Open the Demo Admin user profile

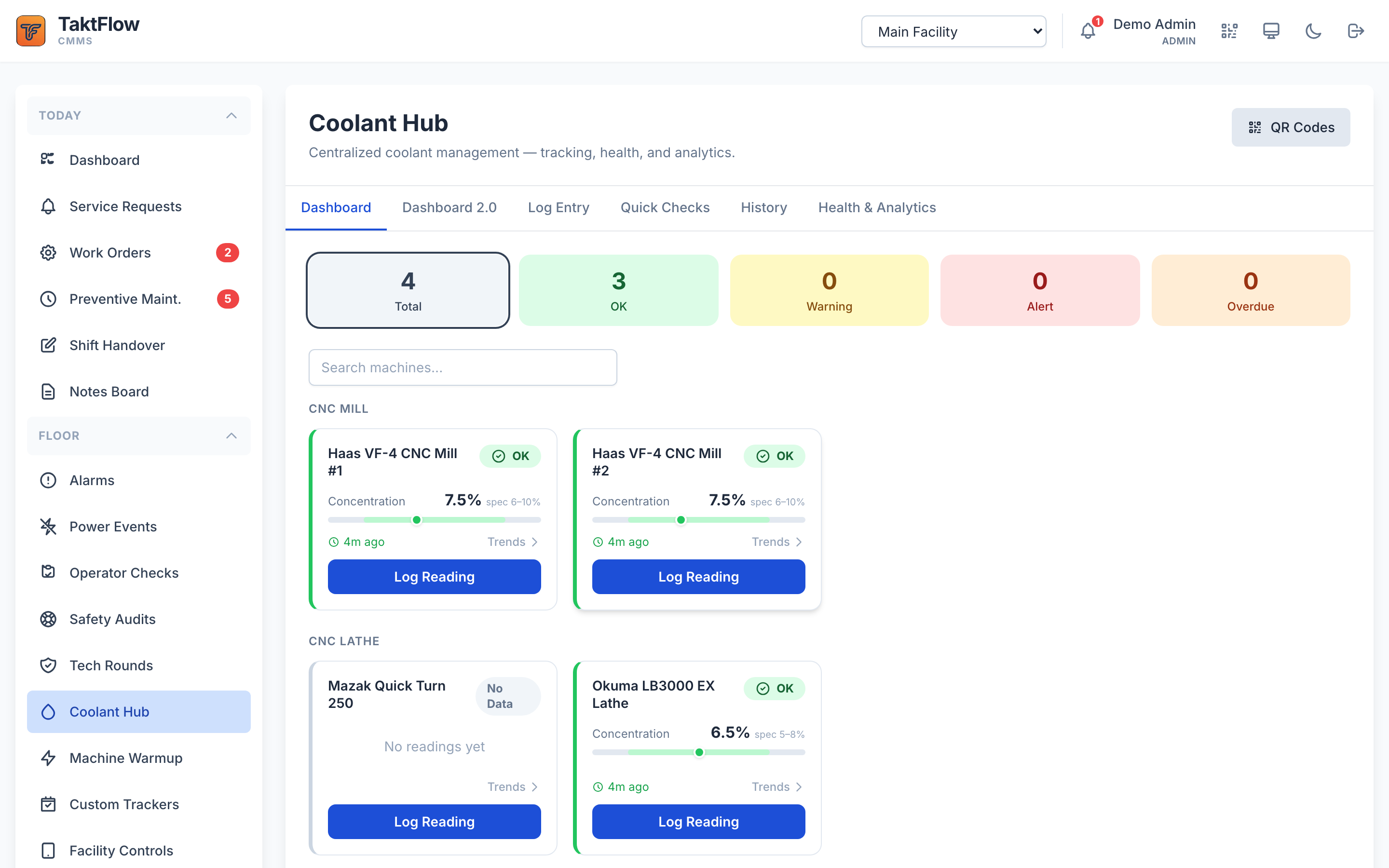[1154, 31]
